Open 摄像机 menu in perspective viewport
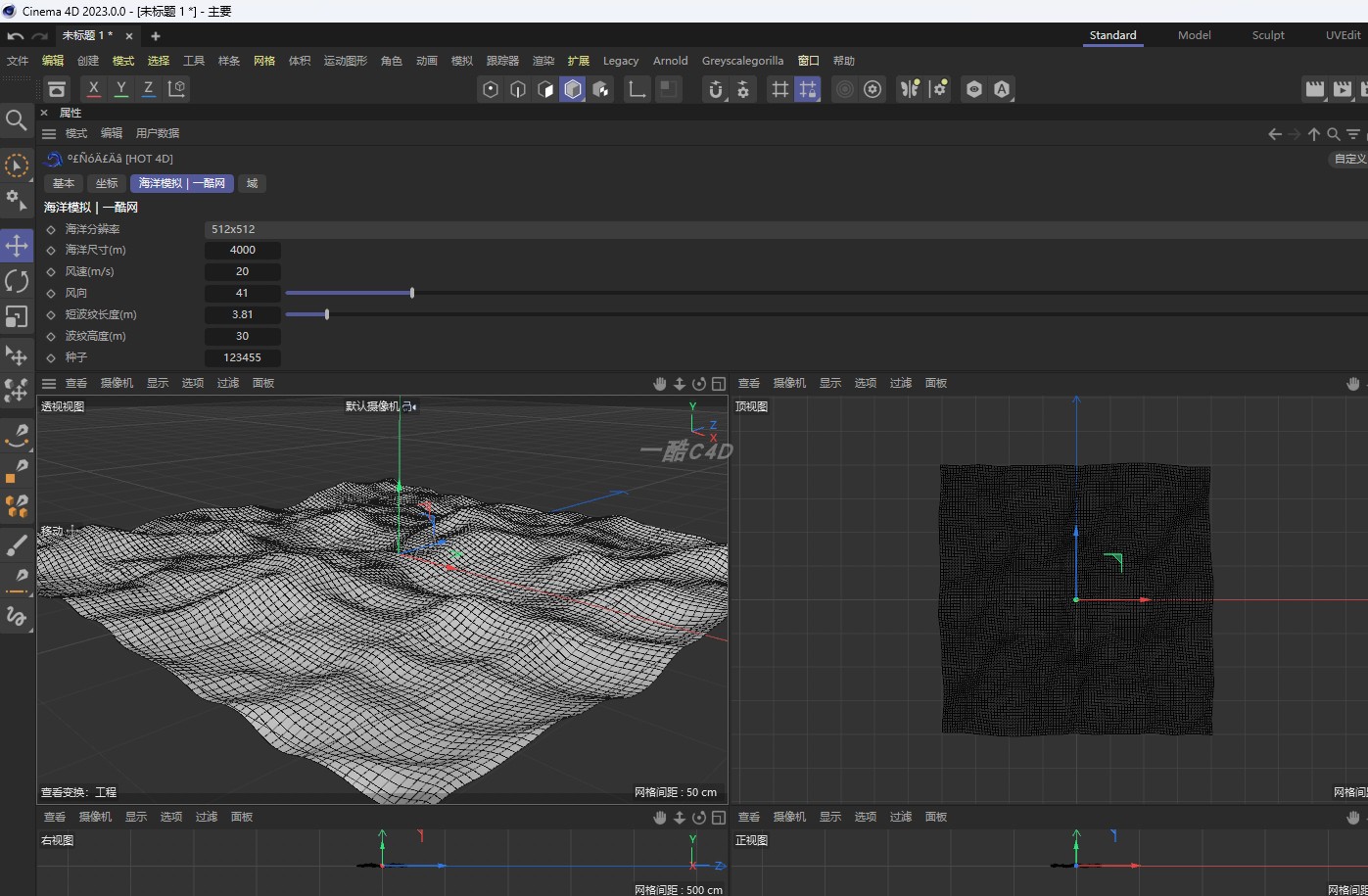The image size is (1368, 896). (x=117, y=383)
